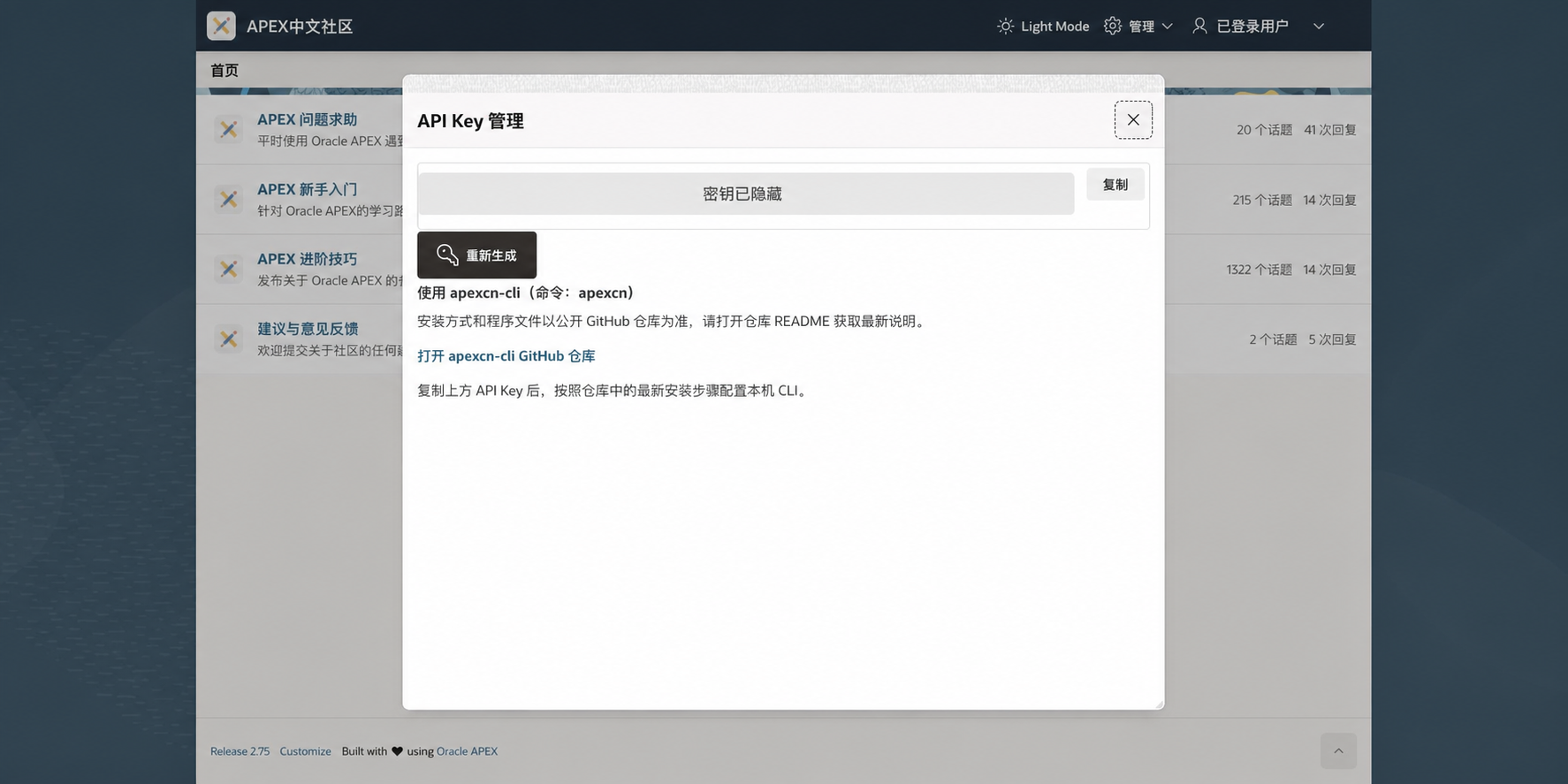Click the APEX 新手入门 forum icon

pos(229,199)
